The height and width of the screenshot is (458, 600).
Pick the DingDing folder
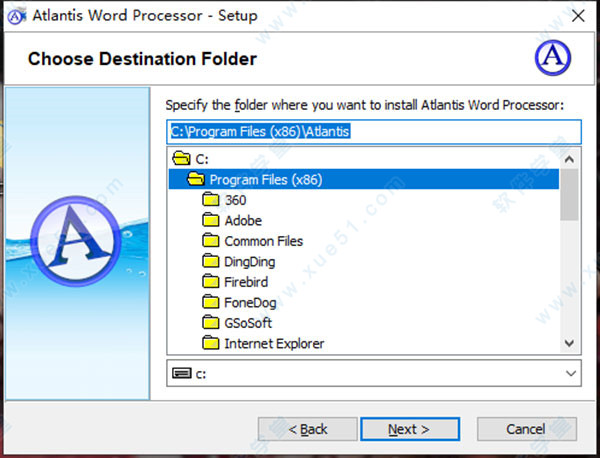pyautogui.click(x=249, y=262)
